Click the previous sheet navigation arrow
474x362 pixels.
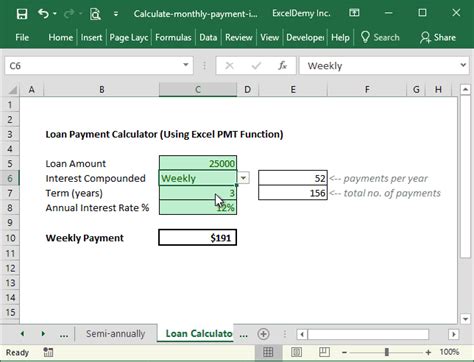pyautogui.click(x=22, y=333)
